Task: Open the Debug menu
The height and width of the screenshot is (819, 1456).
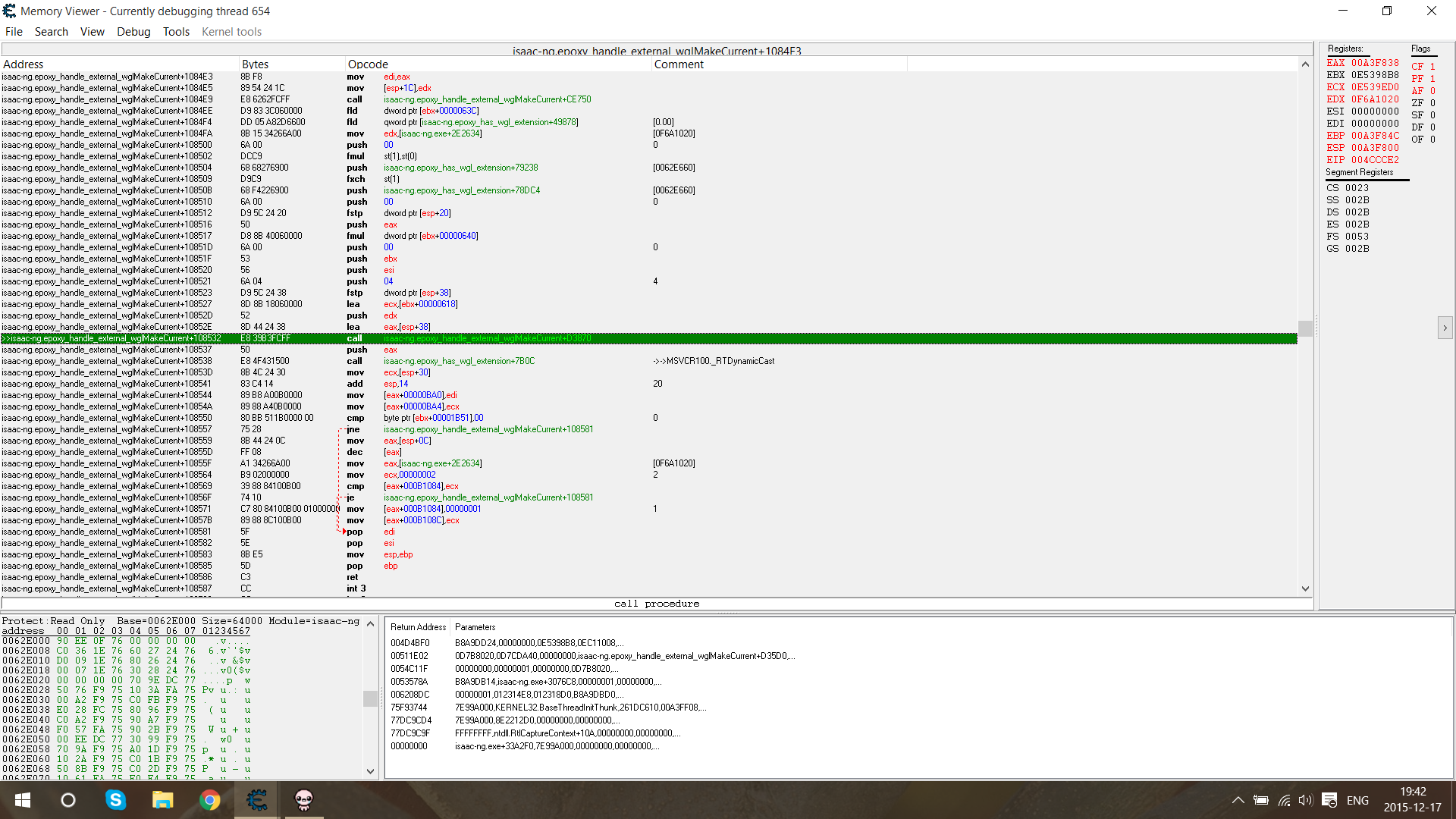Action: 133,32
